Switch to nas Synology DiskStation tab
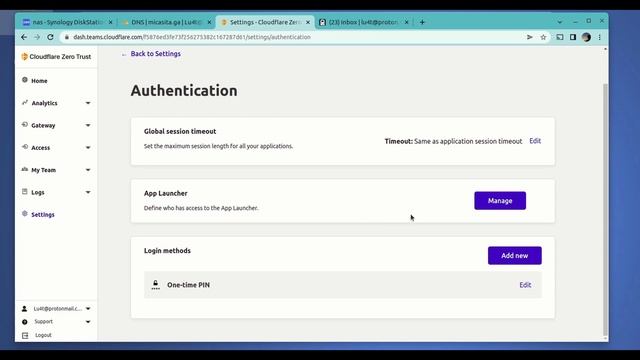 pos(68,22)
